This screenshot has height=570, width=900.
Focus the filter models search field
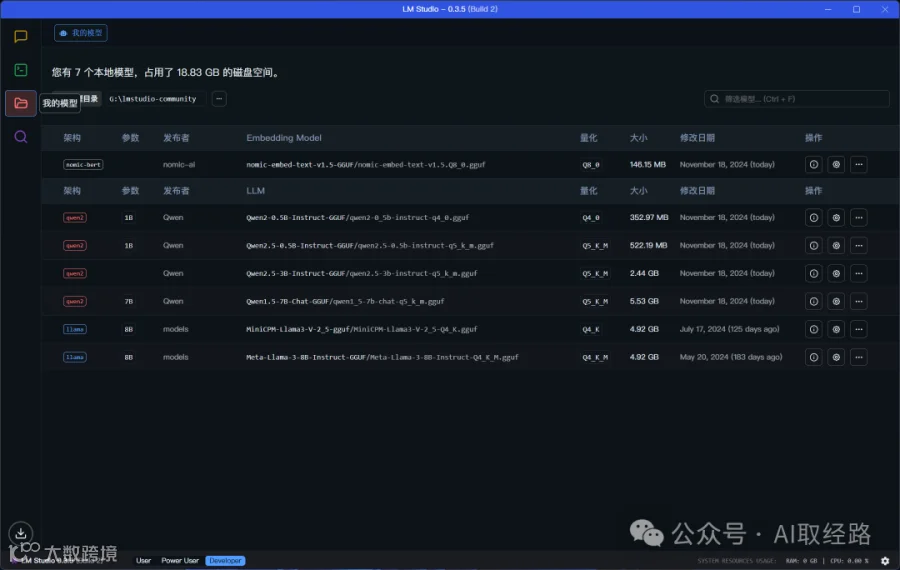click(797, 99)
